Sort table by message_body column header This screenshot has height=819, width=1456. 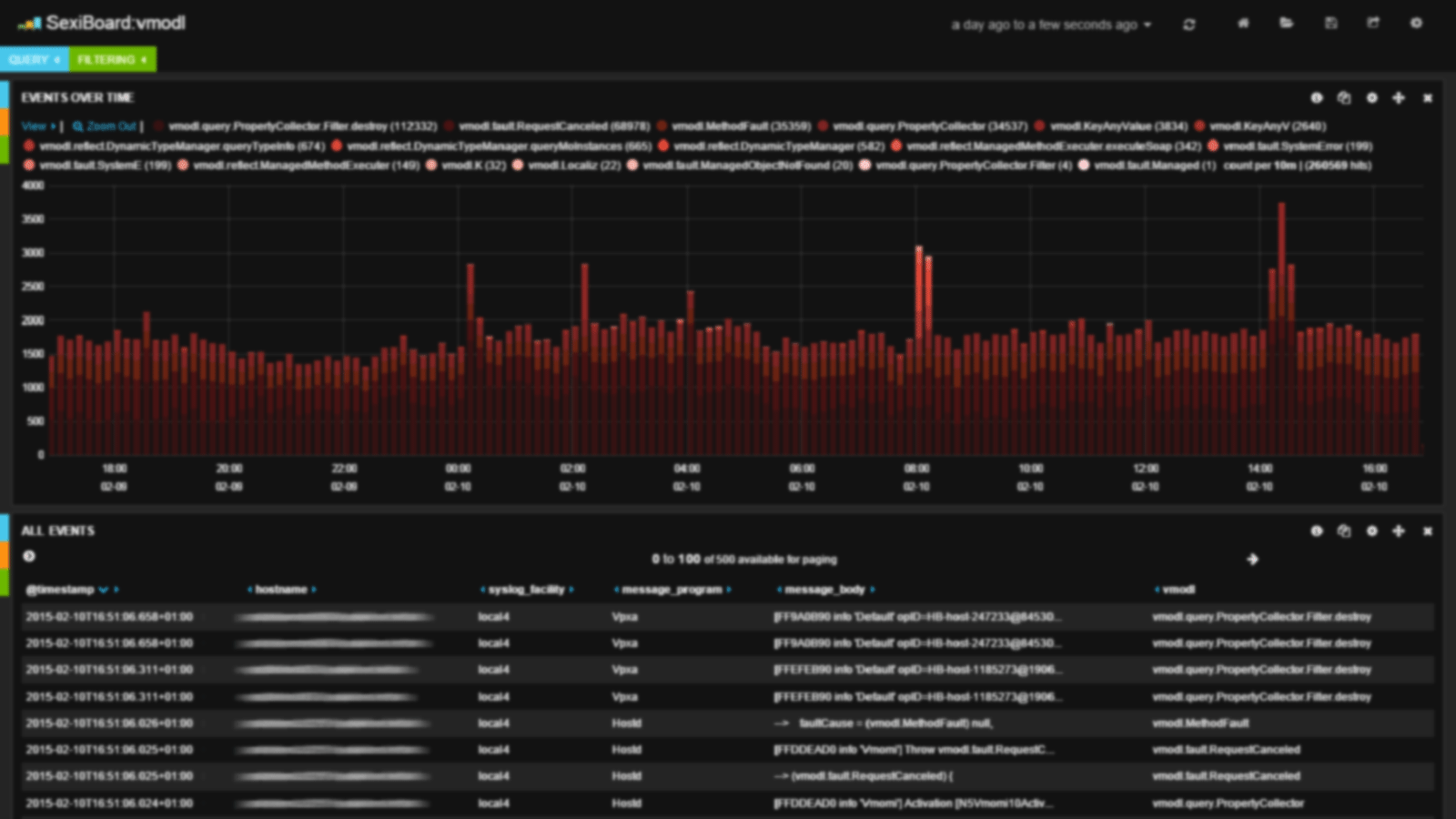(824, 590)
